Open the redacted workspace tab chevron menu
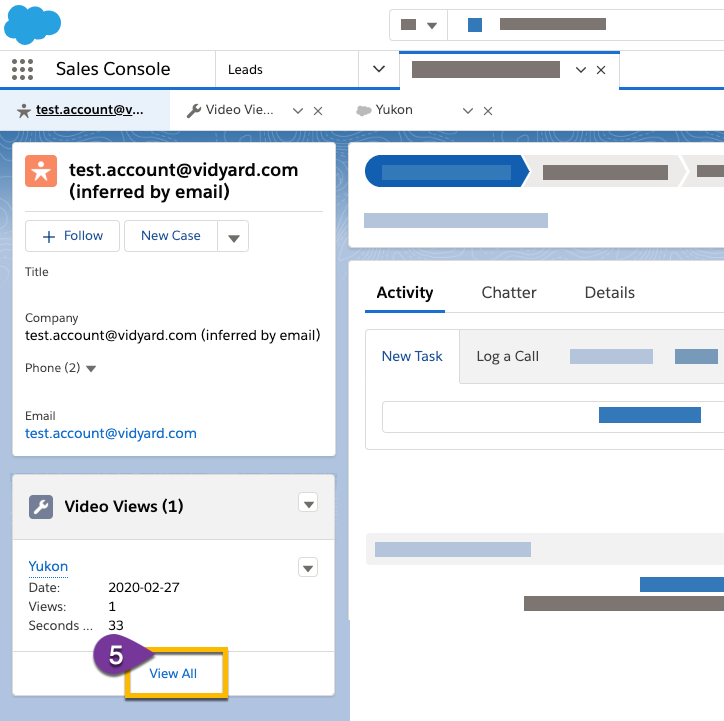This screenshot has width=724, height=721. click(x=581, y=70)
